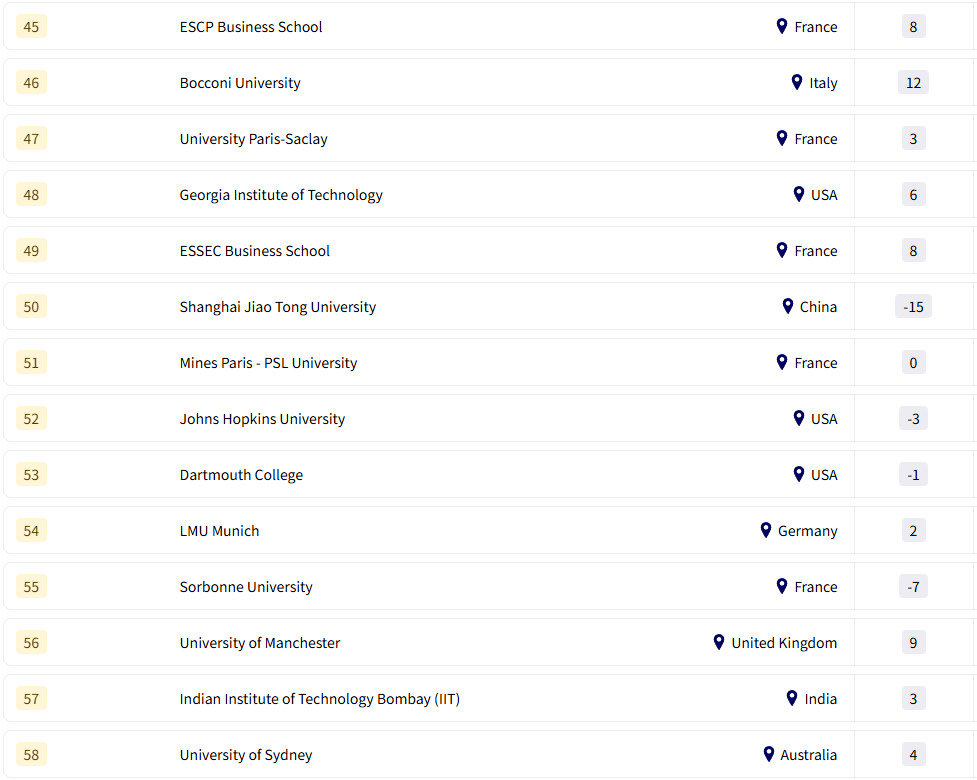Select University Paris-Saclay
977x780 pixels.
click(x=254, y=139)
